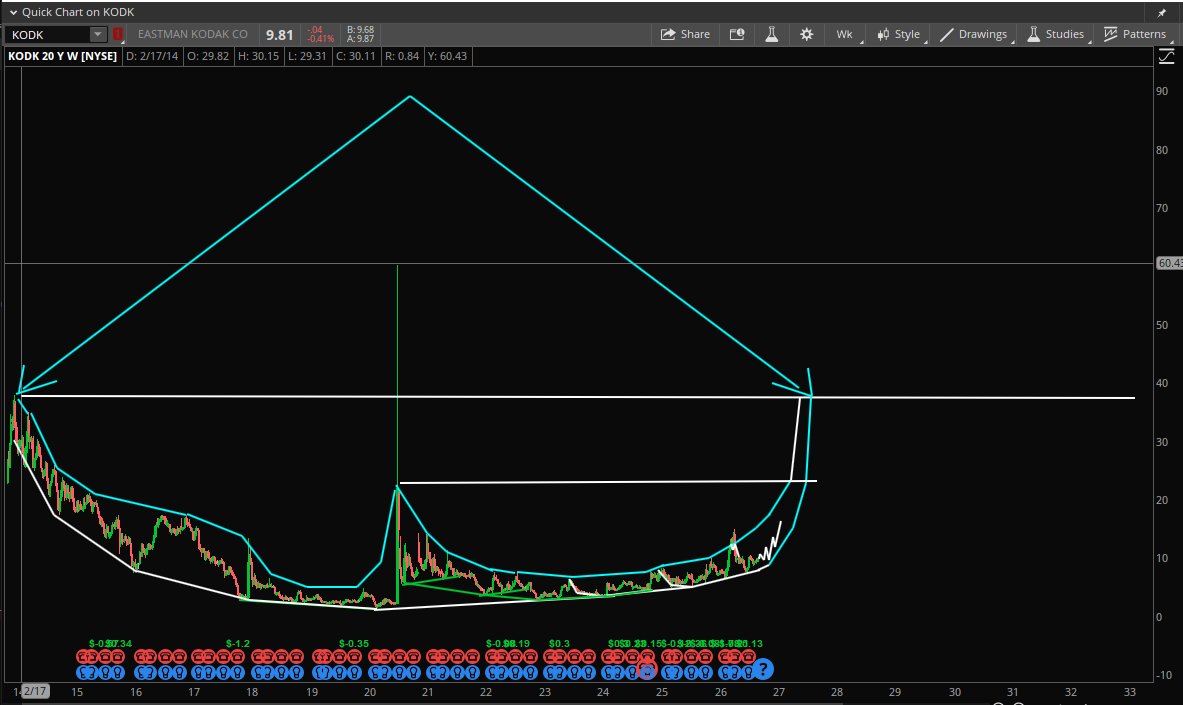1183x705 pixels.
Task: Click the -10 label on price axis
Action: click(x=1164, y=675)
